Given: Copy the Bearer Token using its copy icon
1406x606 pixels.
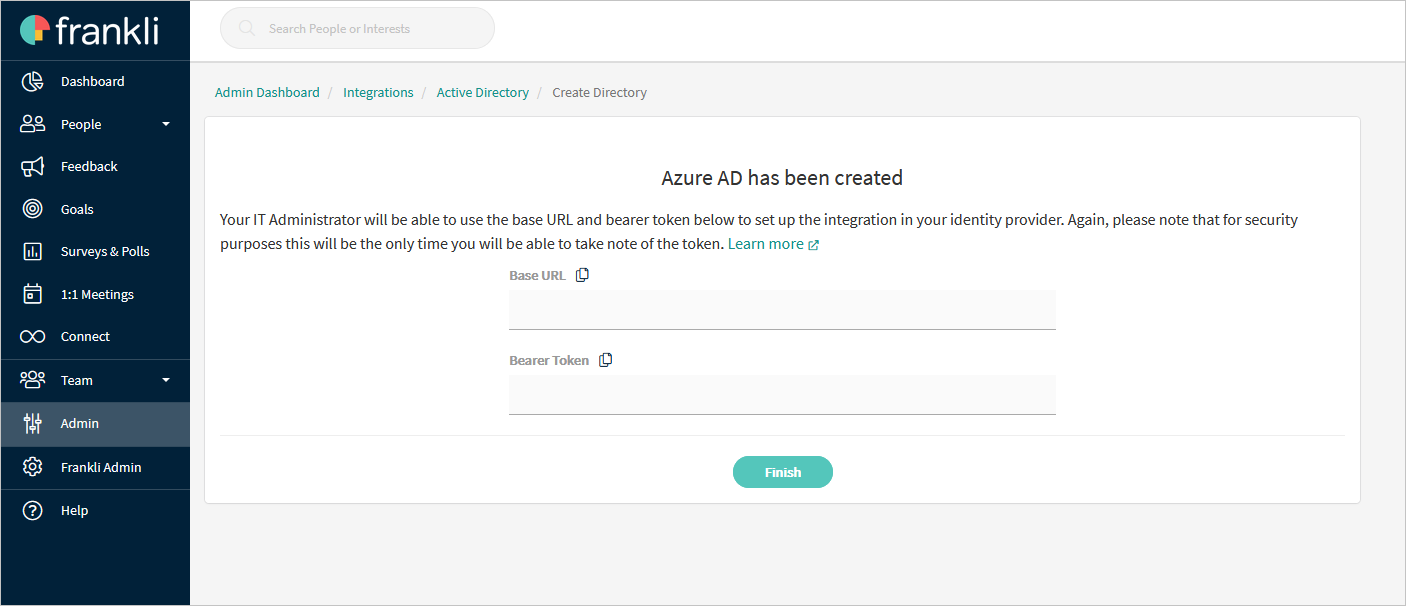Looking at the screenshot, I should [x=605, y=359].
